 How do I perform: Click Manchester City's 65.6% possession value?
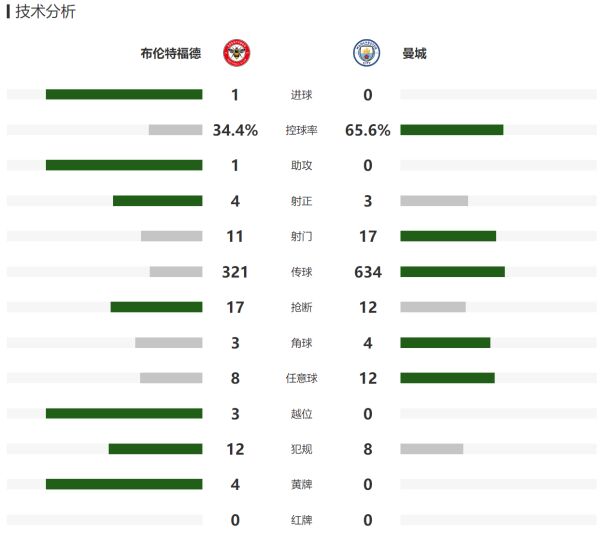(367, 130)
